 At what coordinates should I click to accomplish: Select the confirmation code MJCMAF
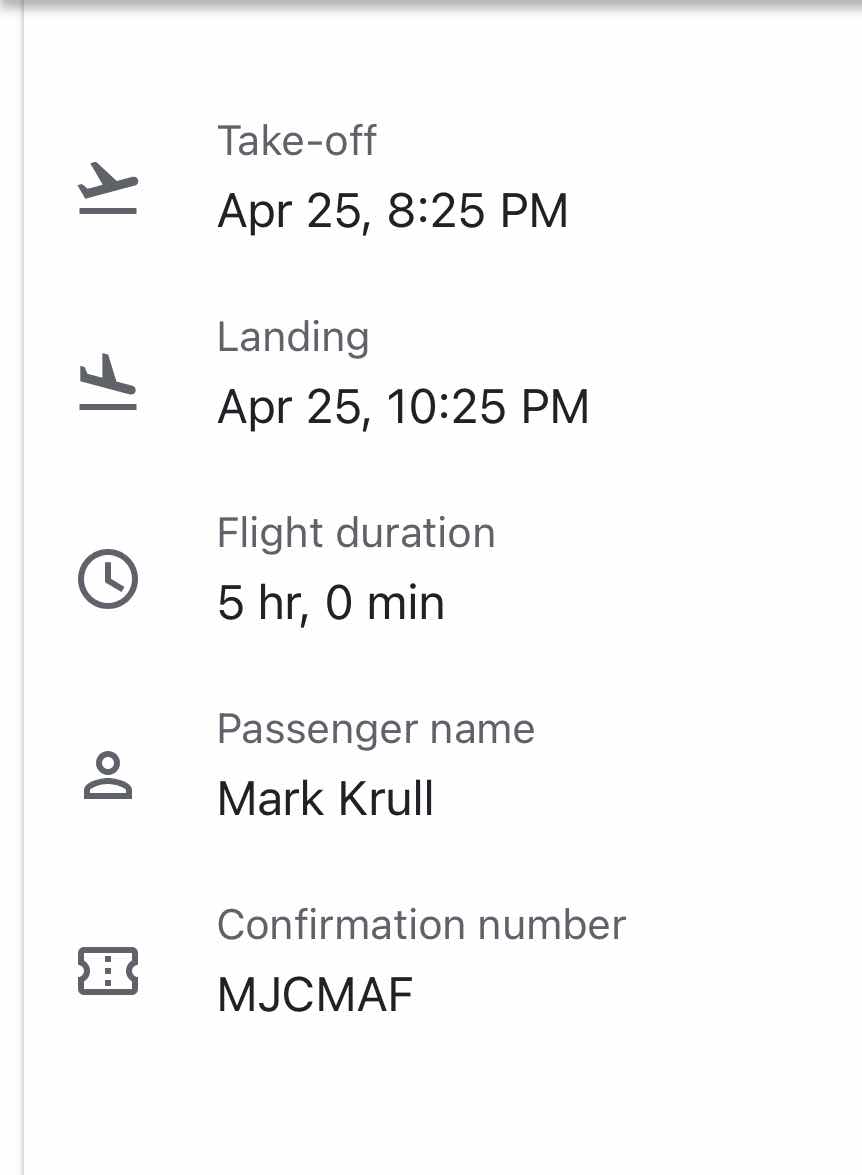pos(315,994)
